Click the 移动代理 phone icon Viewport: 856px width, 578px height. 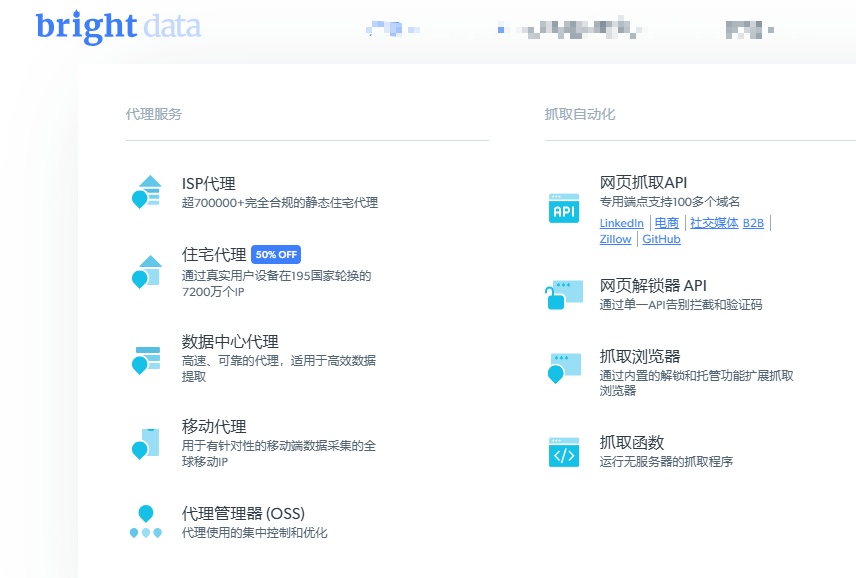click(x=146, y=443)
